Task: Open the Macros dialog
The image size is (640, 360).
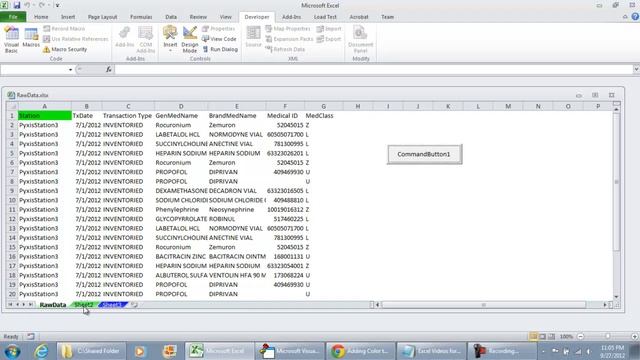Action: [31, 38]
